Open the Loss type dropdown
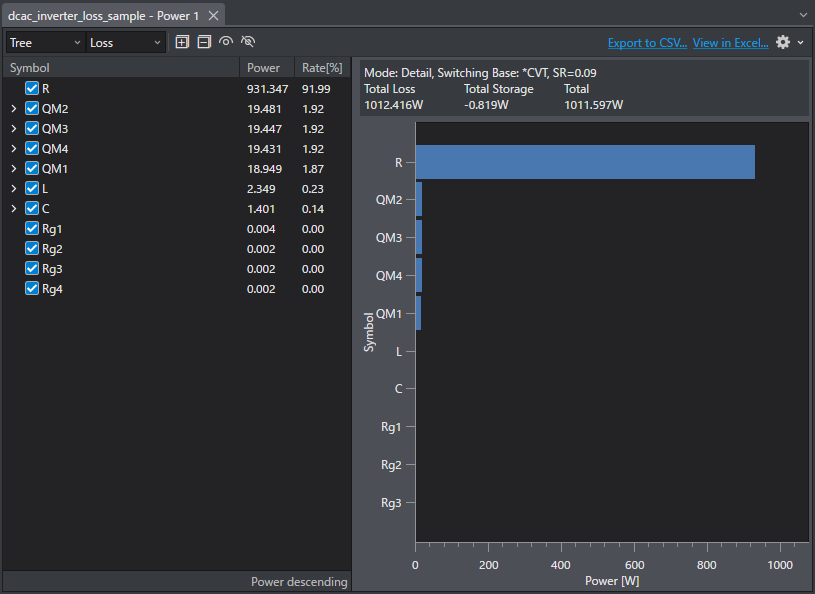Screen dimensions: 815x594 (125, 43)
